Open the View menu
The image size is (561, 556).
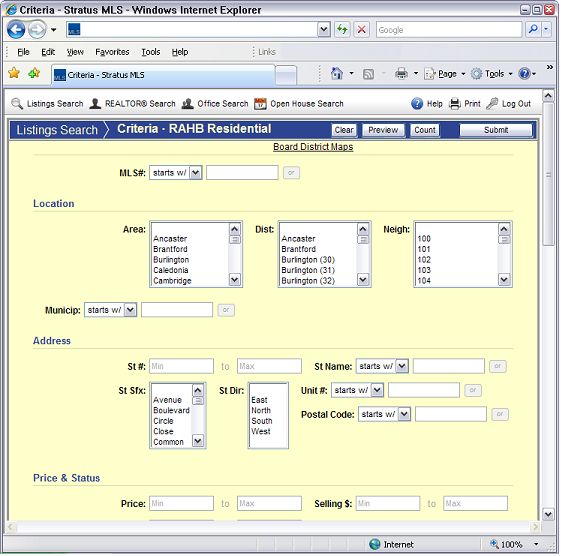75,52
